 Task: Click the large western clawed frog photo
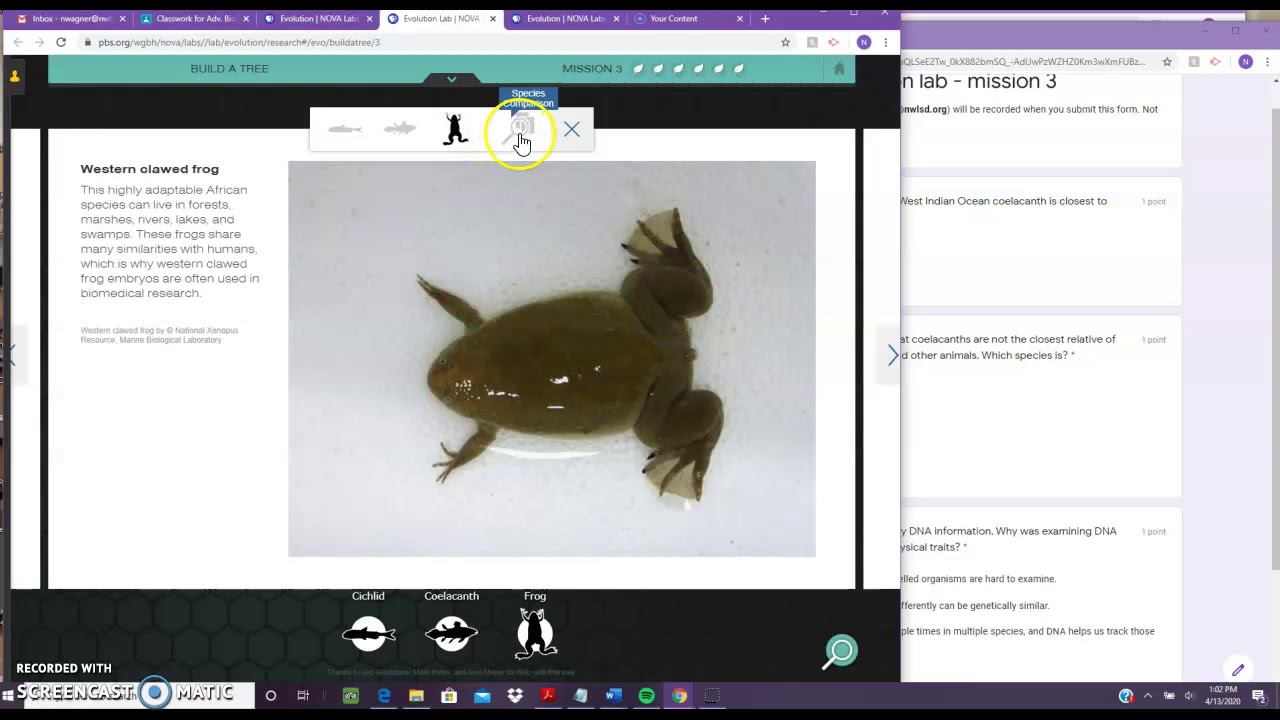[x=551, y=358]
